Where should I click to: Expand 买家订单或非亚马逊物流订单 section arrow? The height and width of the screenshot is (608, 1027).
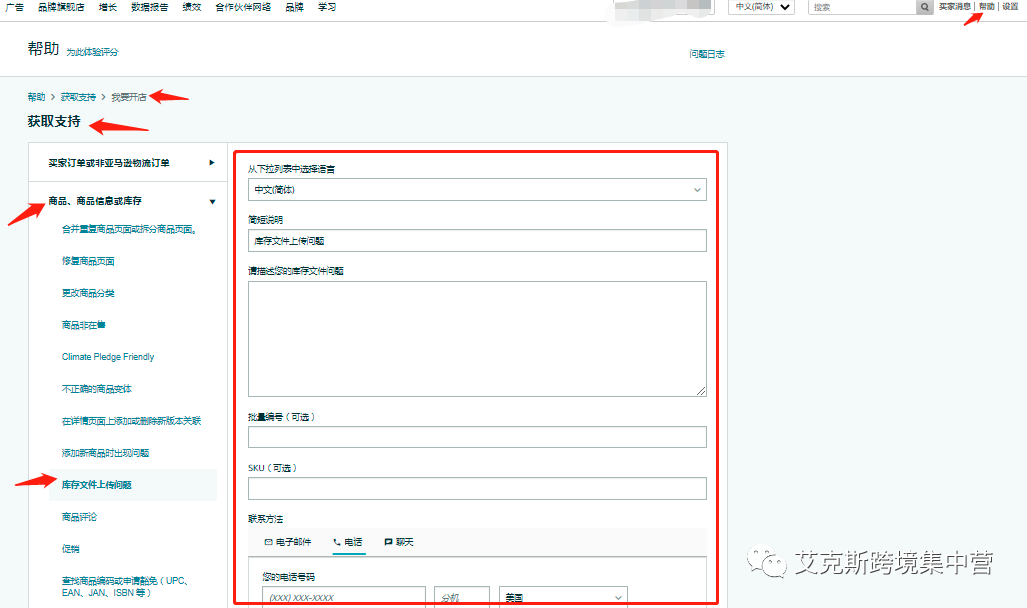[211, 162]
